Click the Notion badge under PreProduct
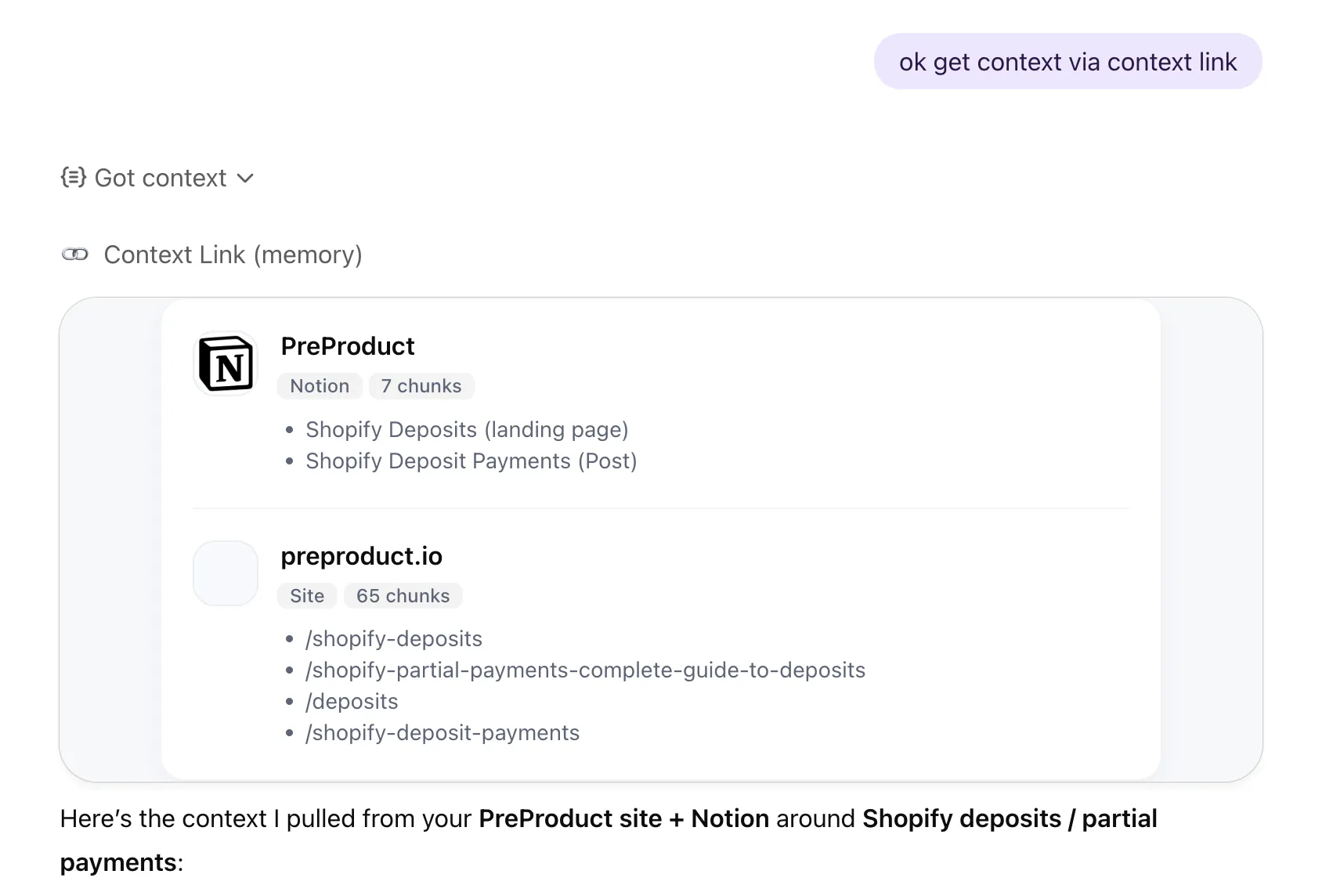The width and height of the screenshot is (1333, 896). coord(319,385)
